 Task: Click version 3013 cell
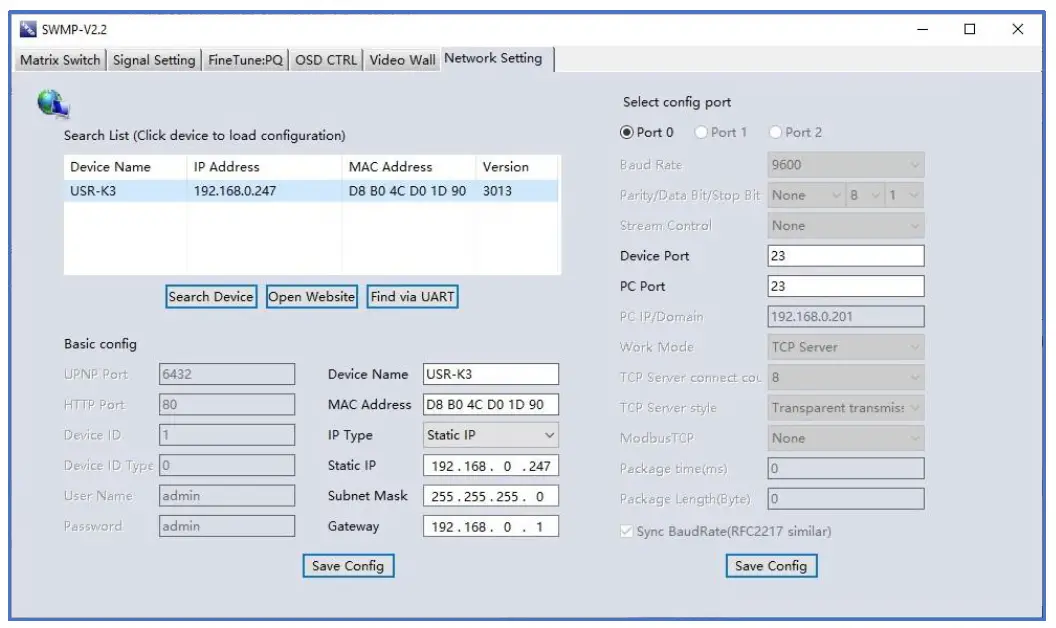(x=497, y=191)
